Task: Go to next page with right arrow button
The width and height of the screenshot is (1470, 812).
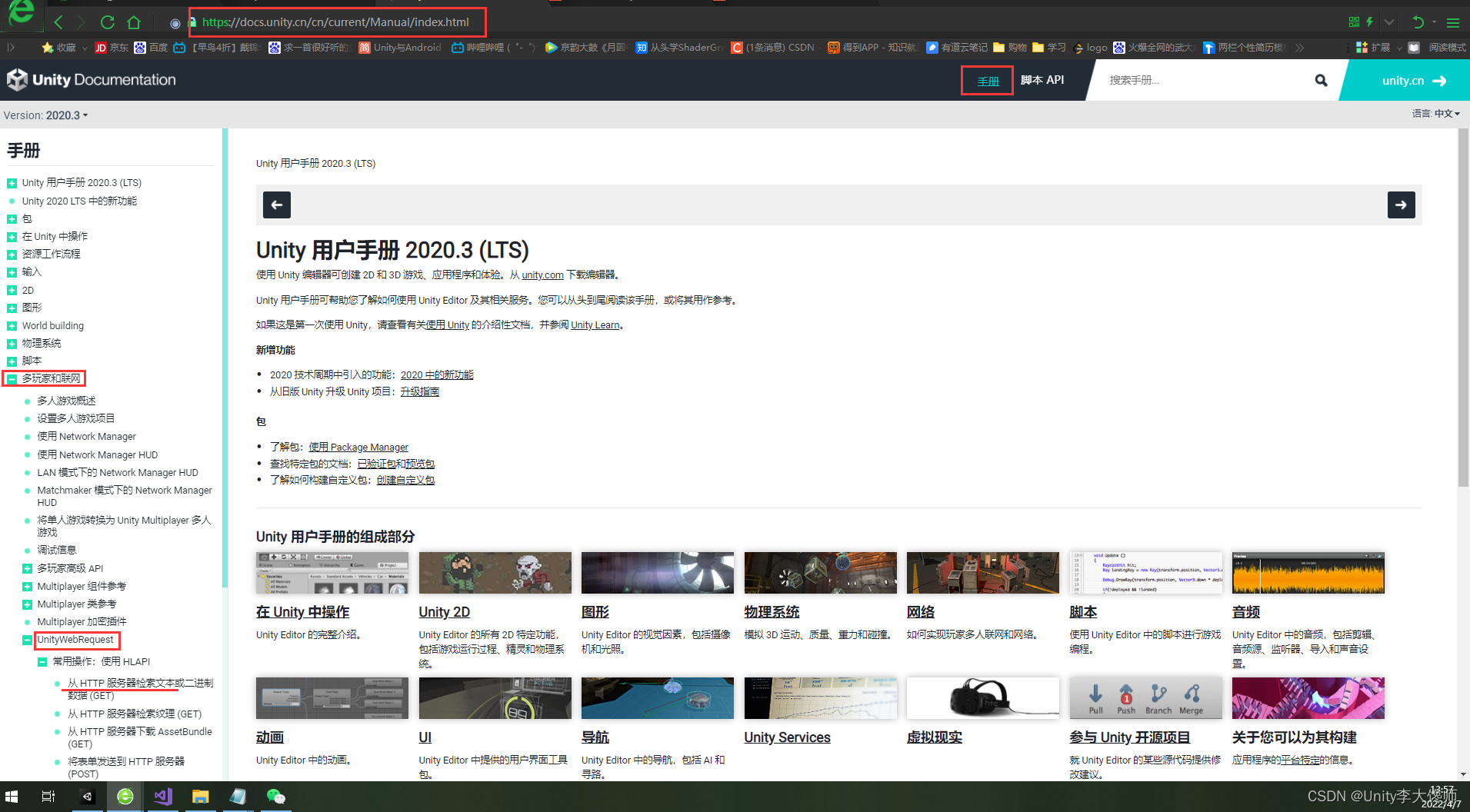Action: [x=1401, y=205]
